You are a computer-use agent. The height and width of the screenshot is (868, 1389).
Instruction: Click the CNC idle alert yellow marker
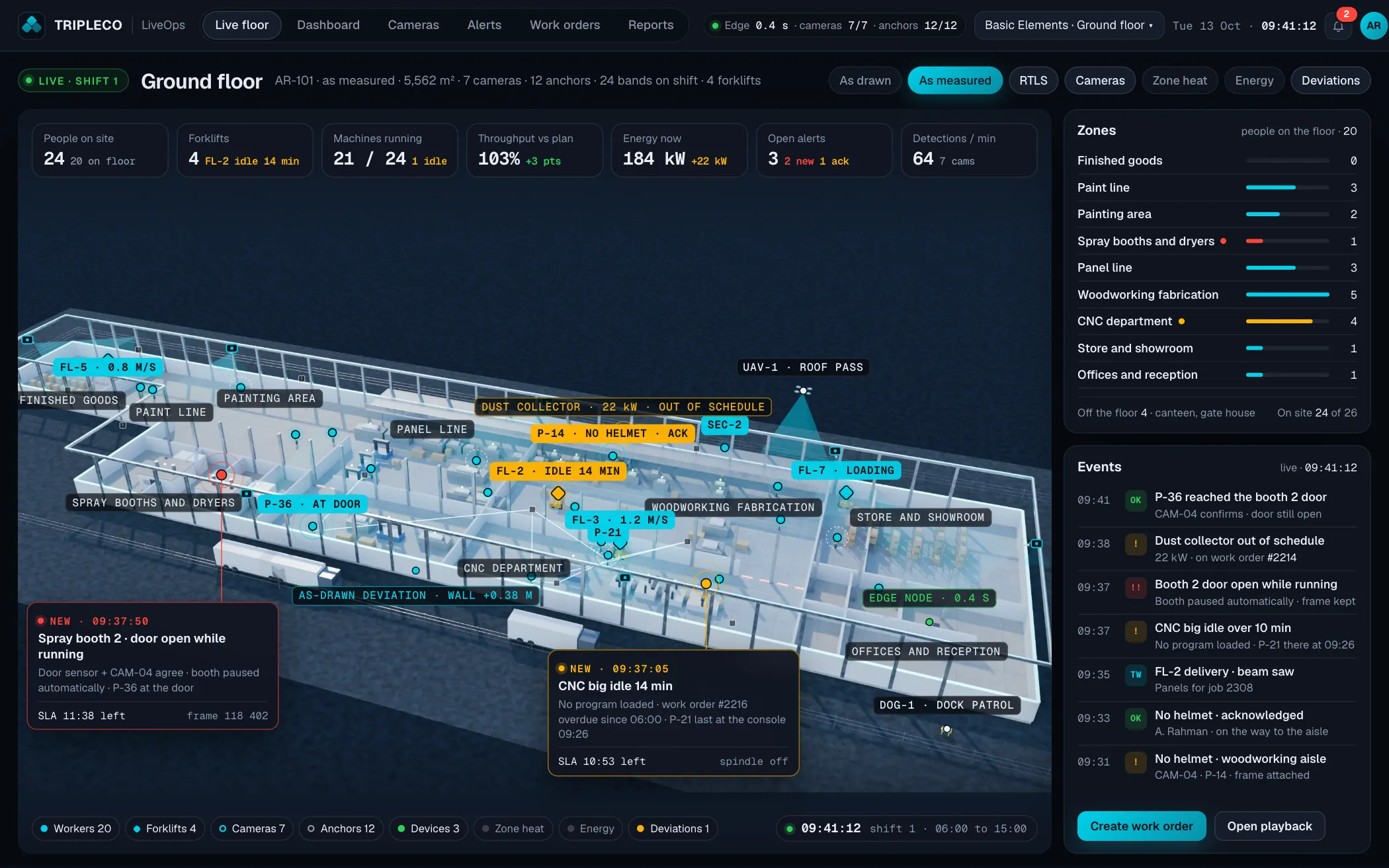pos(706,583)
